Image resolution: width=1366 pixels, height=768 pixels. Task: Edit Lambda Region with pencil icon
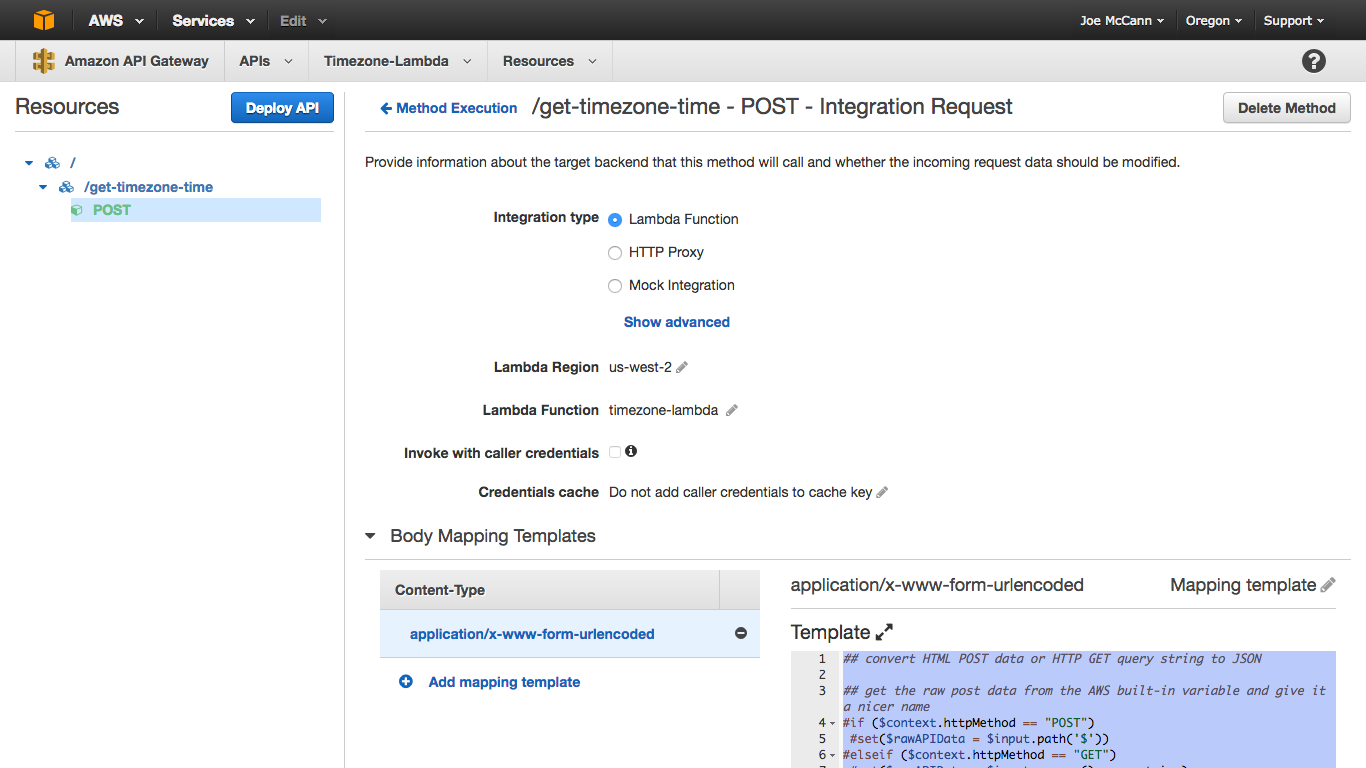pyautogui.click(x=682, y=367)
